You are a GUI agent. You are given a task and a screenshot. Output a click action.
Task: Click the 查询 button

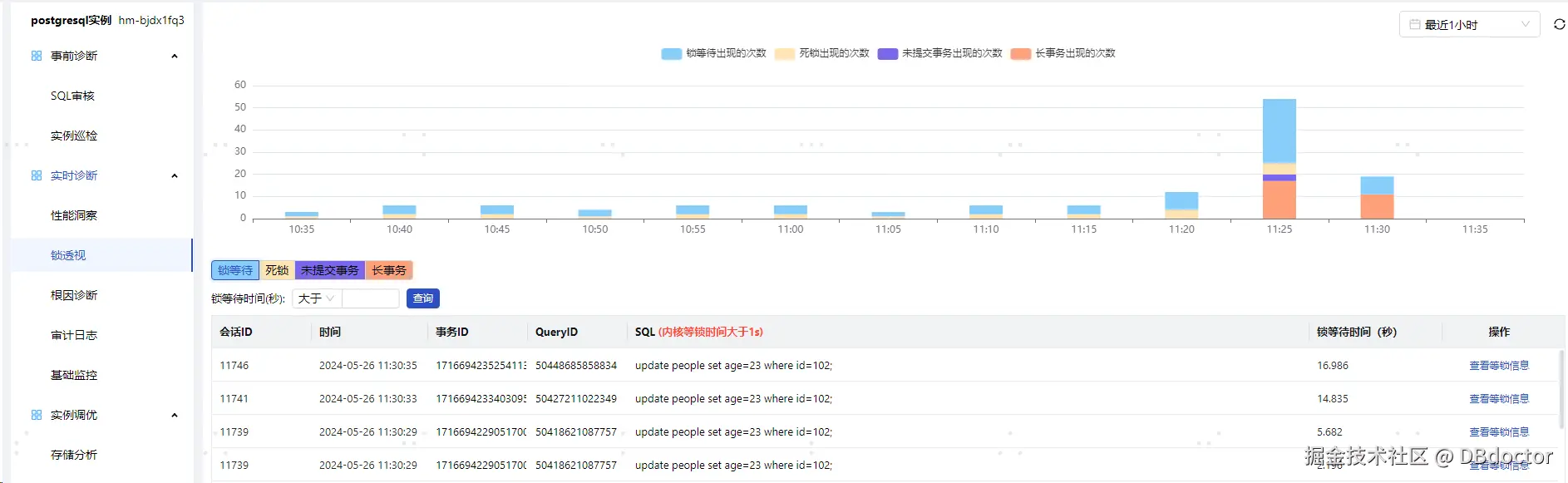pos(422,298)
